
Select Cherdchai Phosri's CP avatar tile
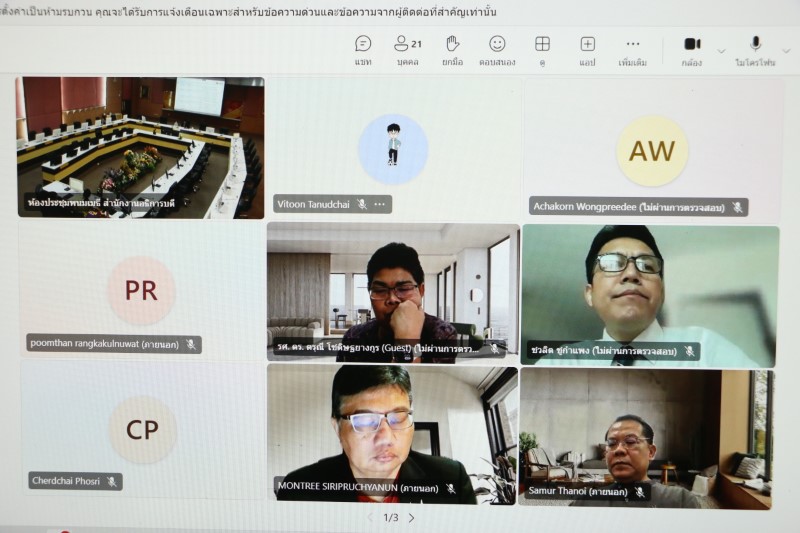(x=141, y=430)
